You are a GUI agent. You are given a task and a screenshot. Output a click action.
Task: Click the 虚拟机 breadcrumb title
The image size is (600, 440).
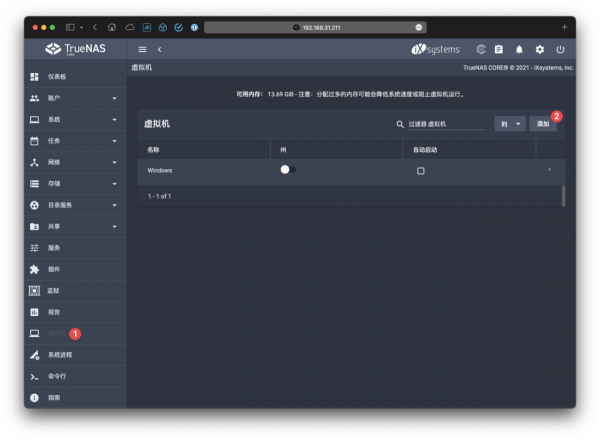click(142, 68)
